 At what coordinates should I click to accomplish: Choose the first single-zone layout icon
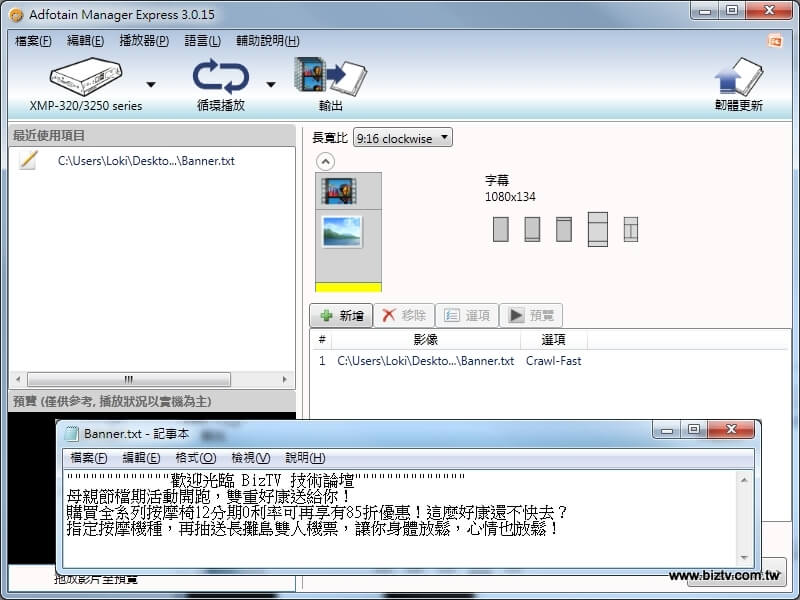coord(501,229)
